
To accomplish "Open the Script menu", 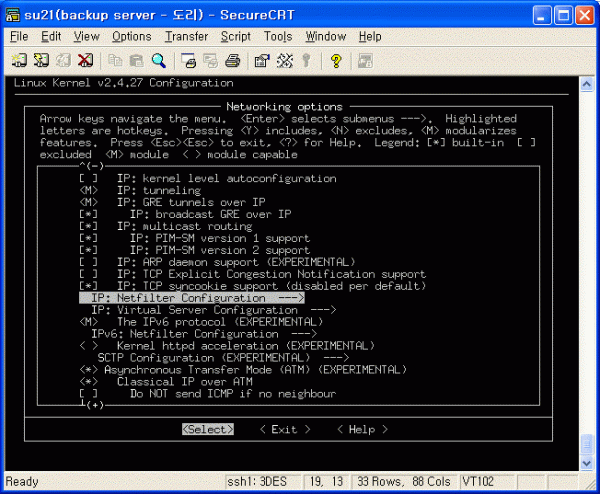I will click(x=236, y=36).
